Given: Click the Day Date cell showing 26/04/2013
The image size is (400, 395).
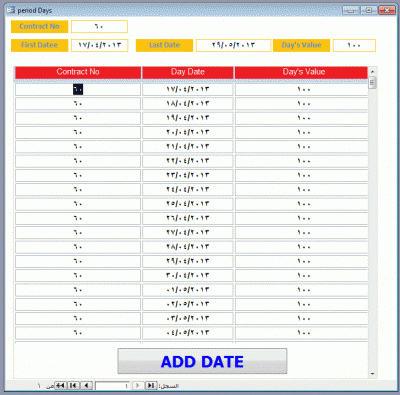Looking at the screenshot, I should (188, 218).
